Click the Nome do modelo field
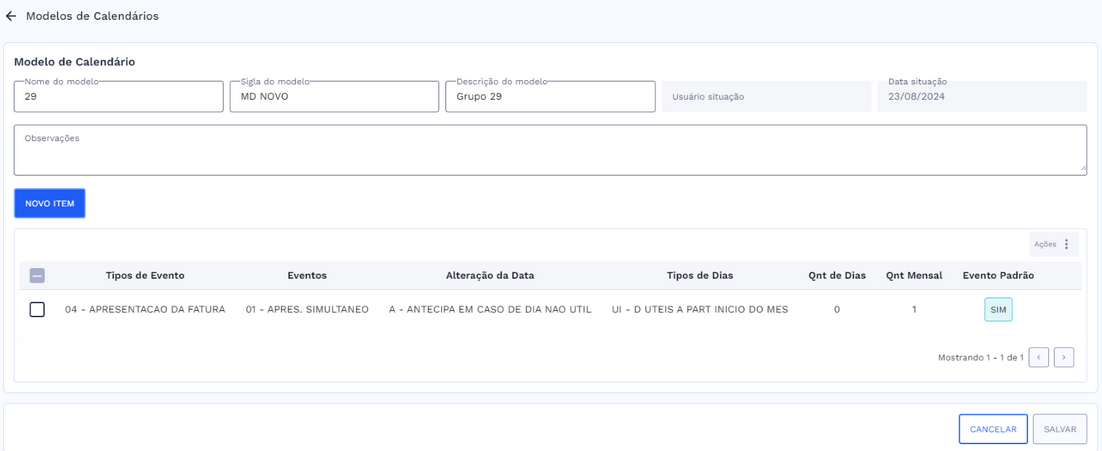 (x=118, y=97)
